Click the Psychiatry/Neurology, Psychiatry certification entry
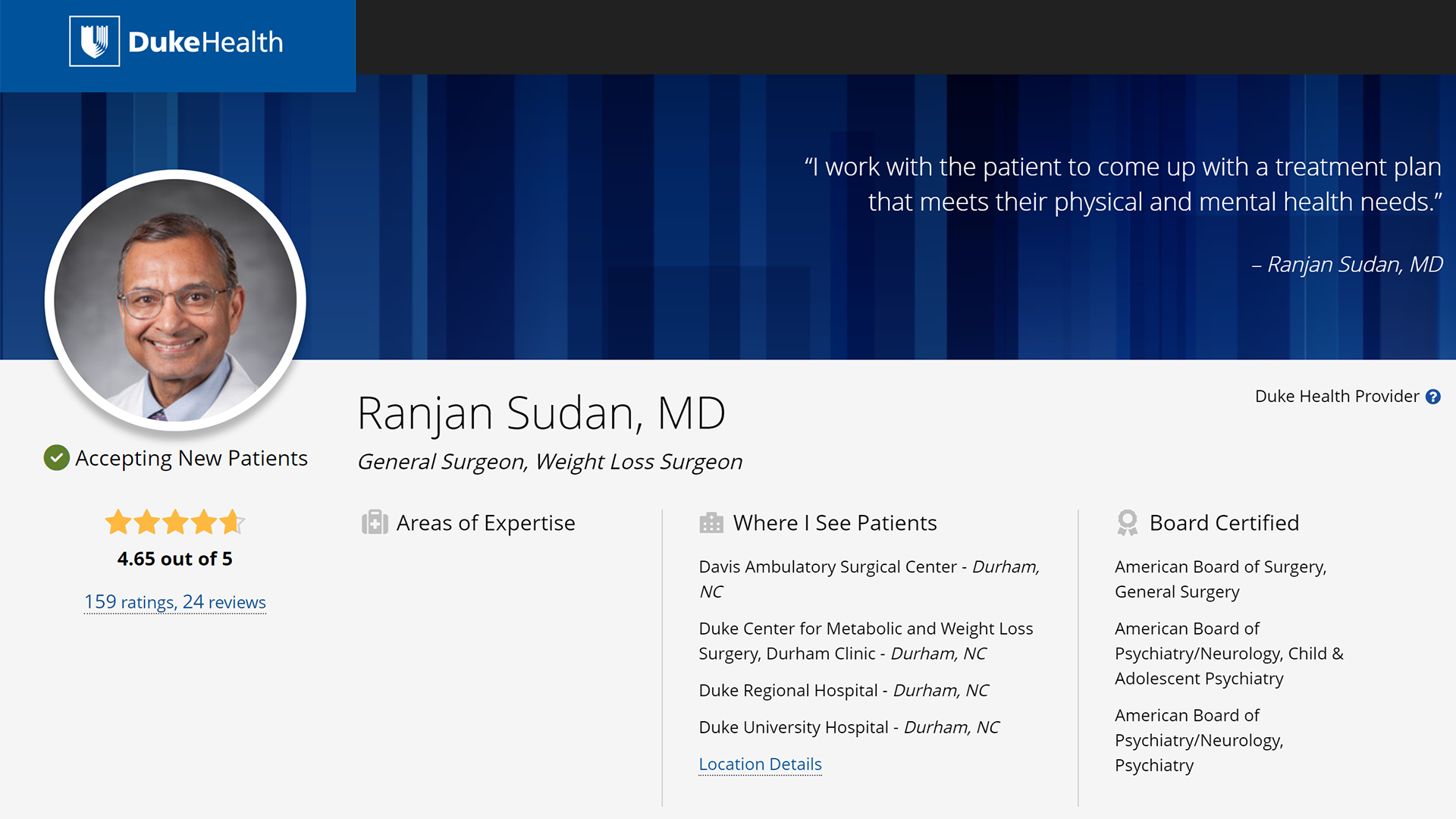This screenshot has height=819, width=1456. click(1199, 740)
